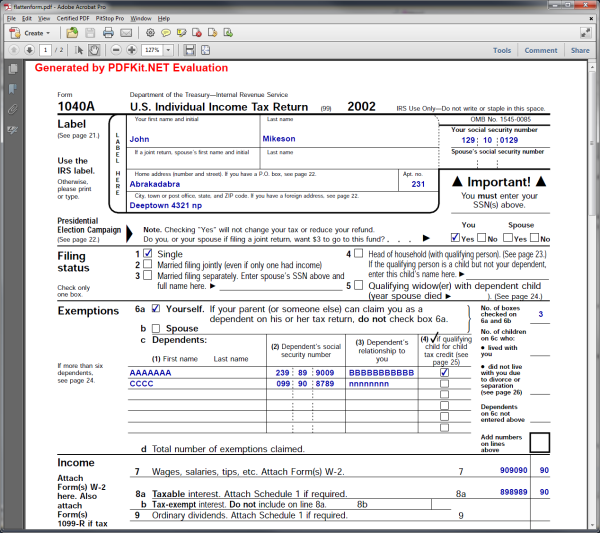Check Married filing jointly box
The width and height of the screenshot is (600, 533).
147,264
